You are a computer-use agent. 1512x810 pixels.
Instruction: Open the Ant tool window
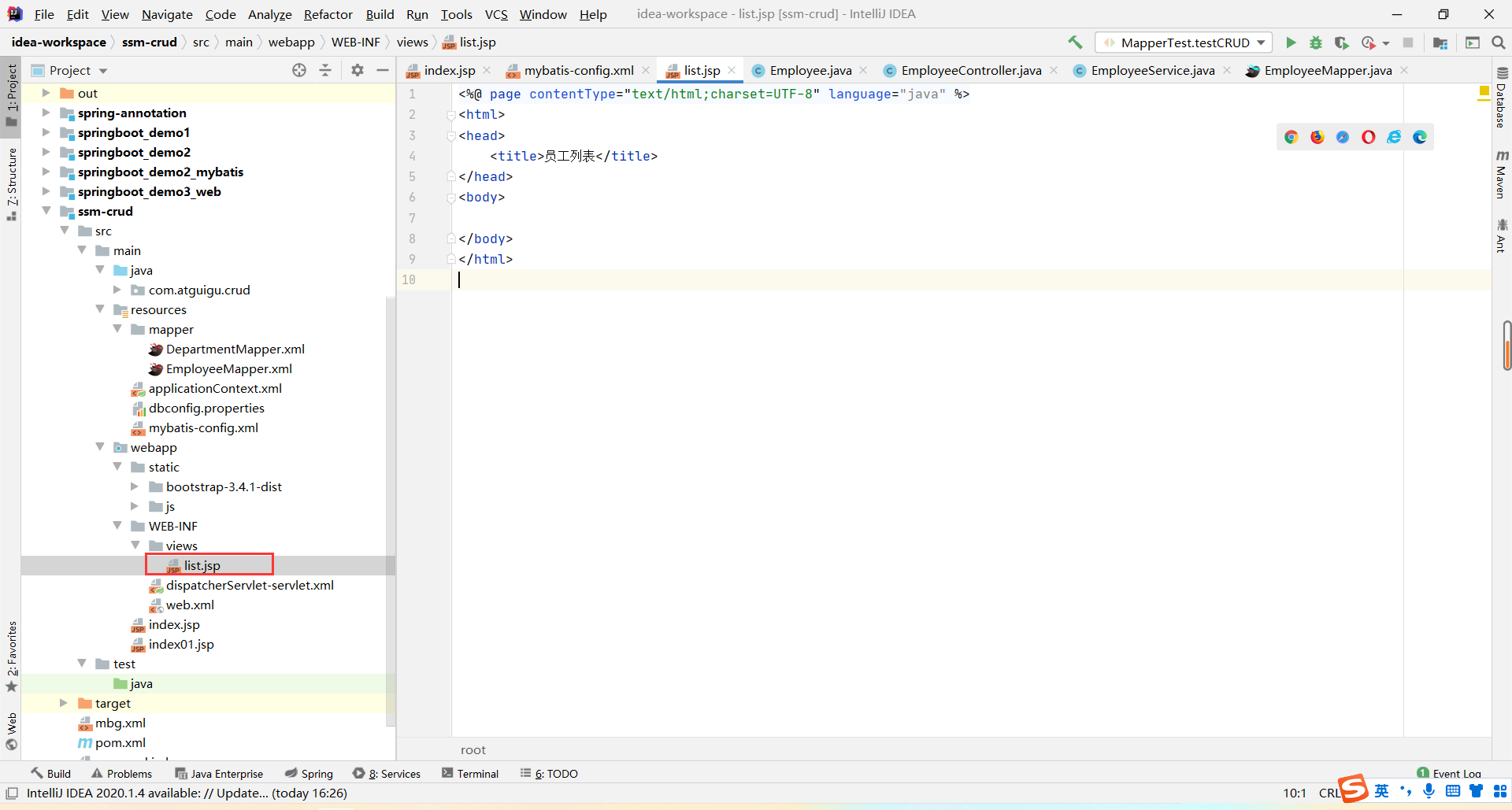click(1501, 235)
